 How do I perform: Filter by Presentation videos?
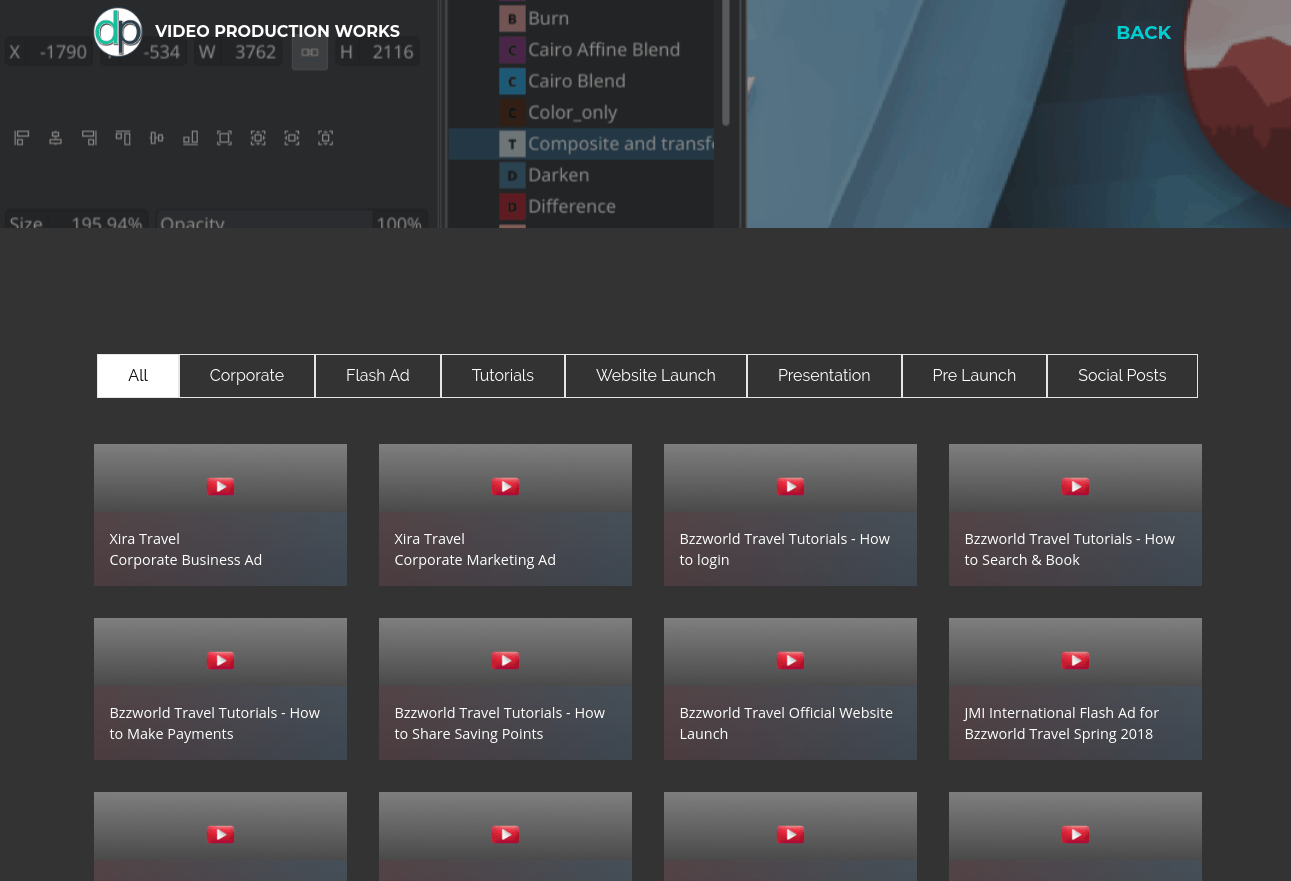[824, 376]
